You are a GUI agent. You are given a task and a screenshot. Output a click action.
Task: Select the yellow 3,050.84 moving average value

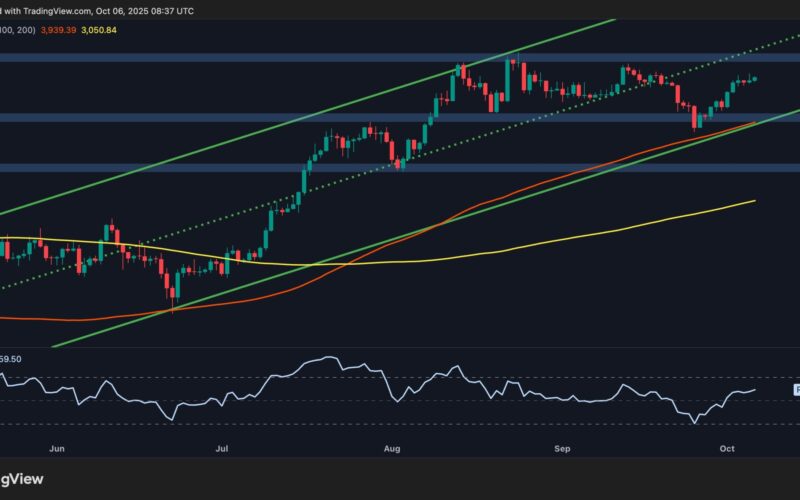[x=118, y=30]
